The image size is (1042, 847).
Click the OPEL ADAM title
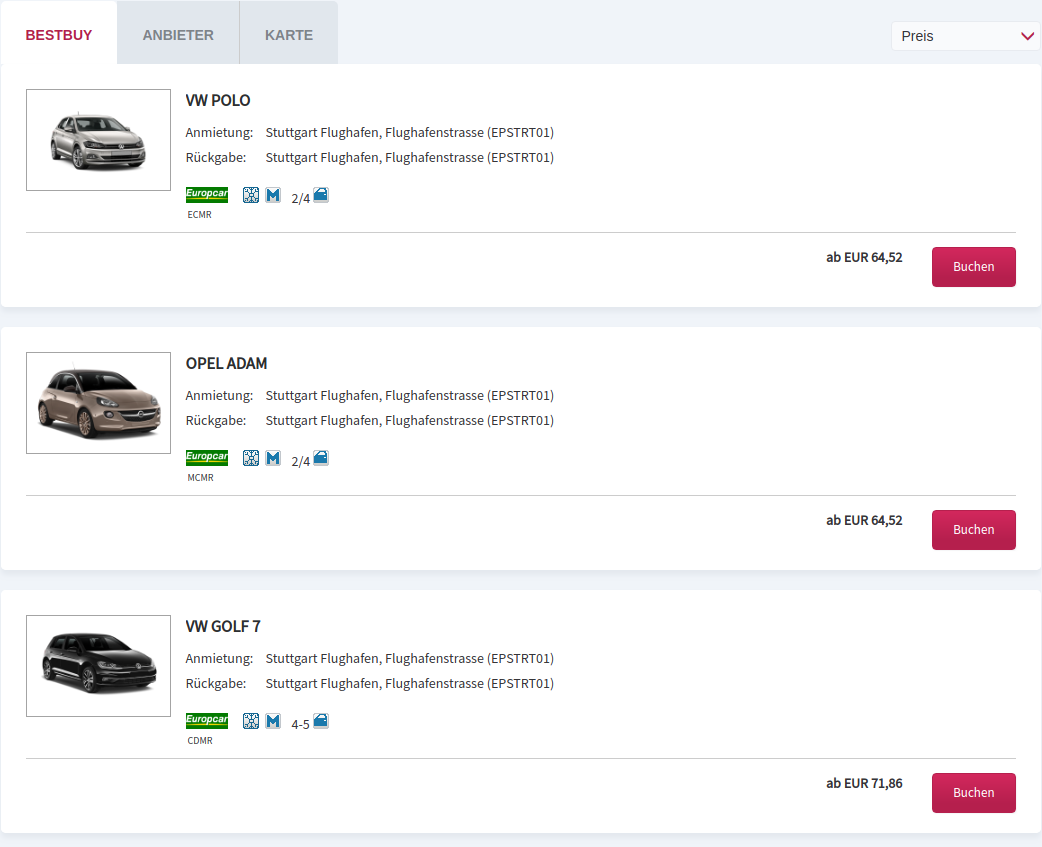coord(227,363)
